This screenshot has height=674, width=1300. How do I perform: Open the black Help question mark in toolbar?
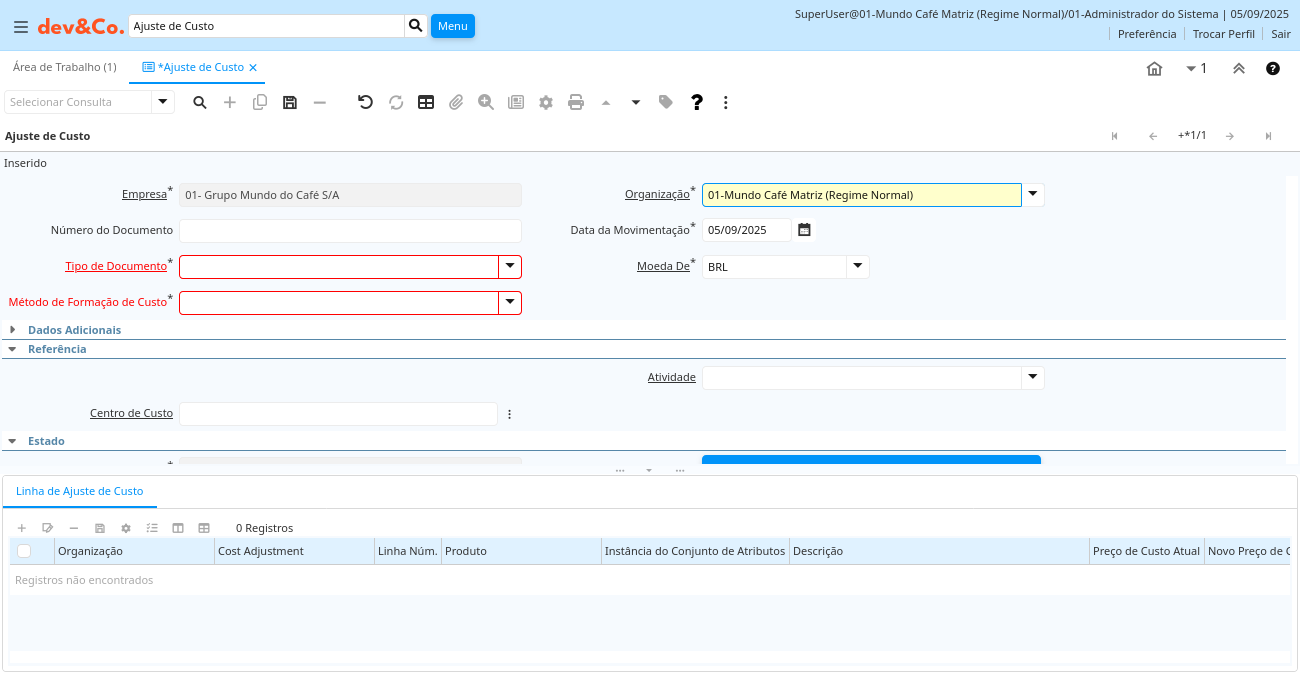697,102
